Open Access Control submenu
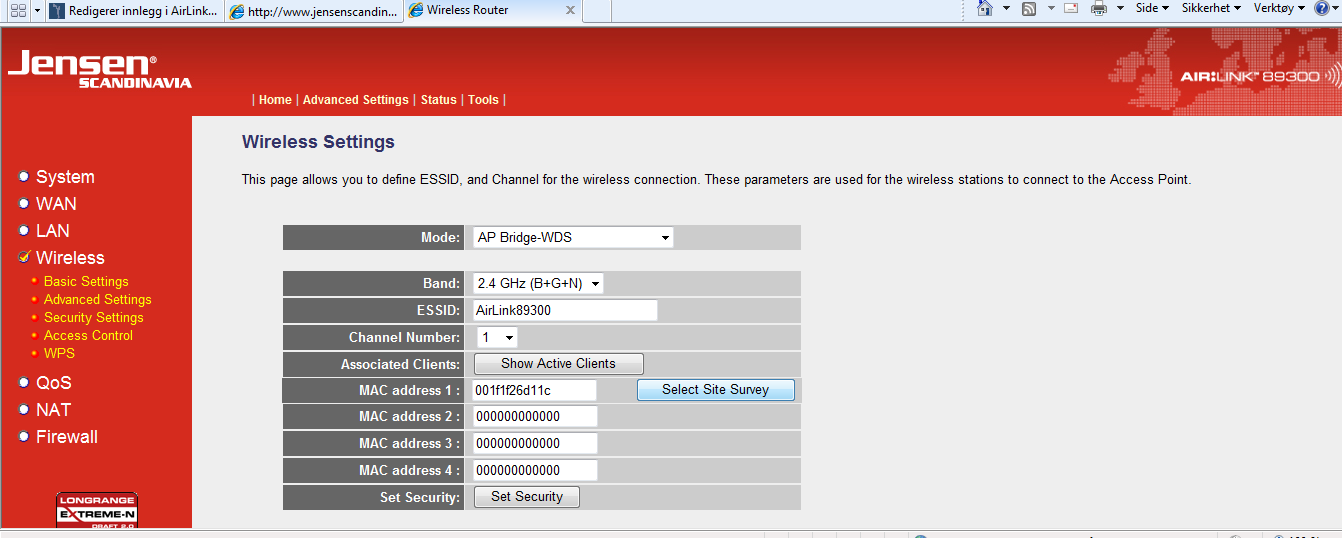The height and width of the screenshot is (538, 1342). 88,336
